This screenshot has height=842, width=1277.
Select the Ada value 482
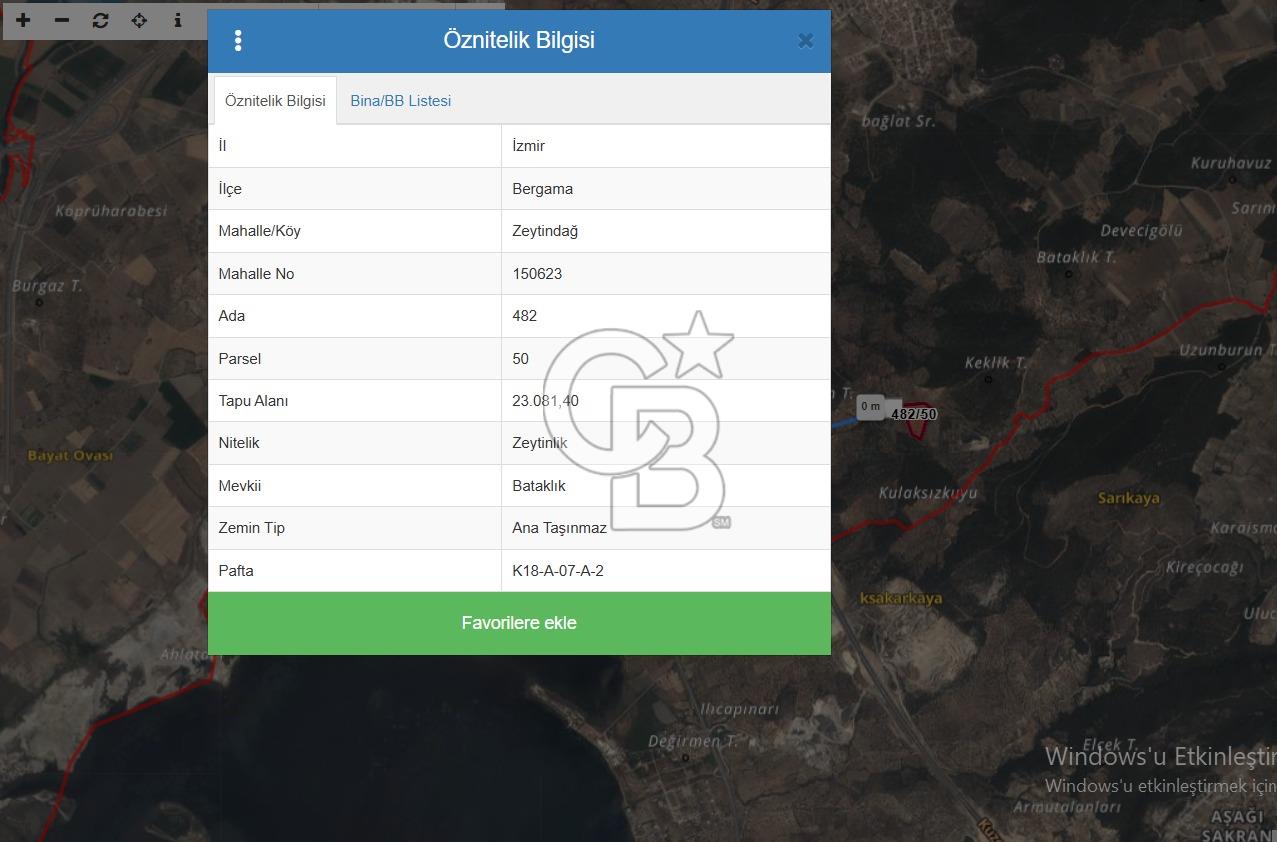coord(525,316)
